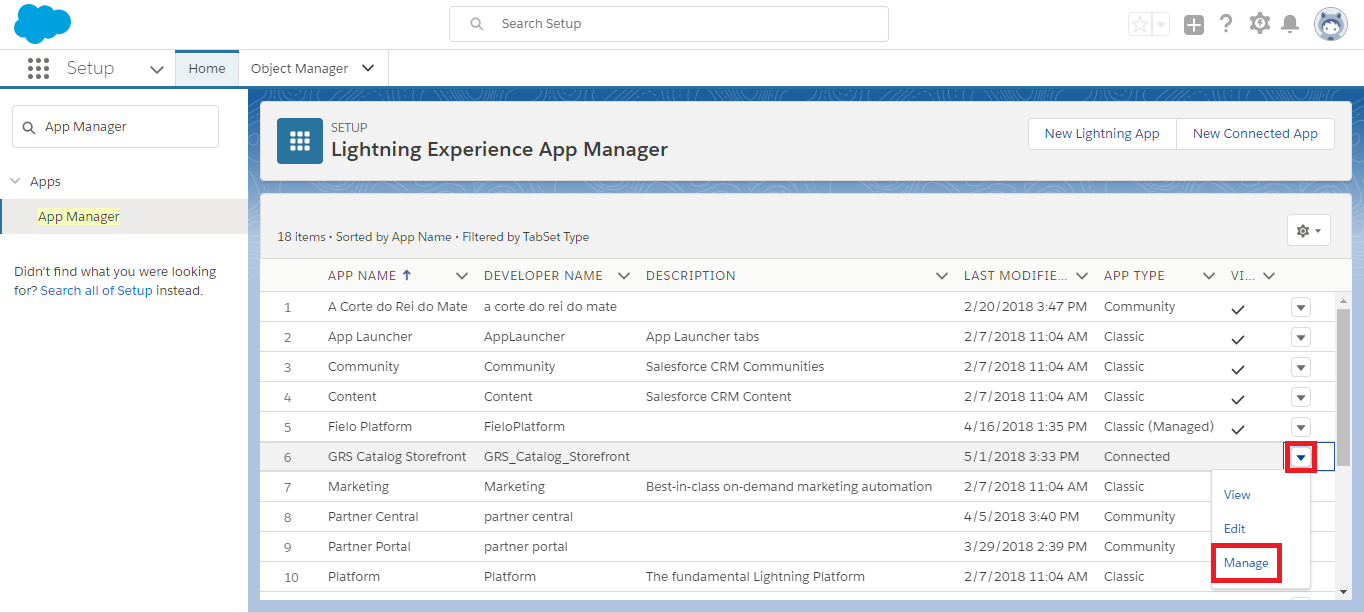Open the Last Modified column menu chevron
The height and width of the screenshot is (613, 1364).
point(1082,276)
